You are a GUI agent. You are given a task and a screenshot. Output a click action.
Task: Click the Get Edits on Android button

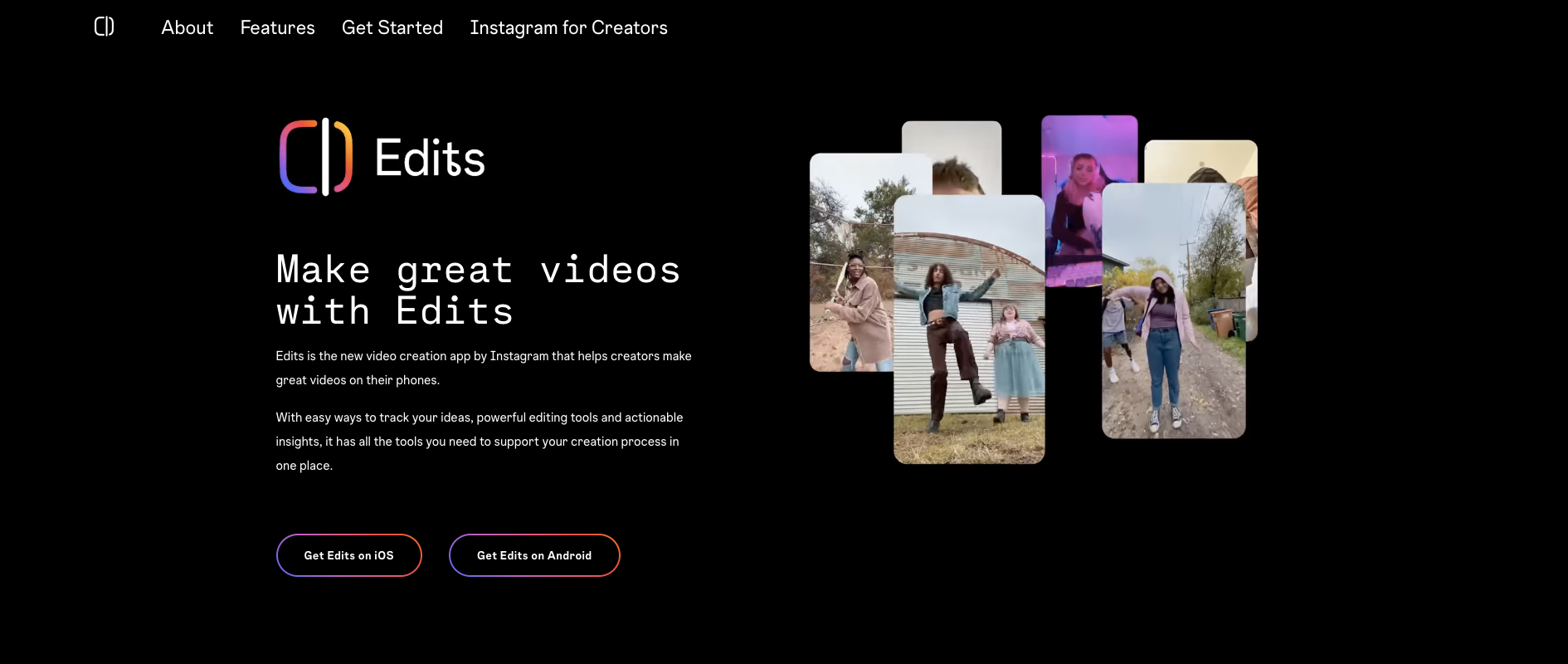coord(534,555)
